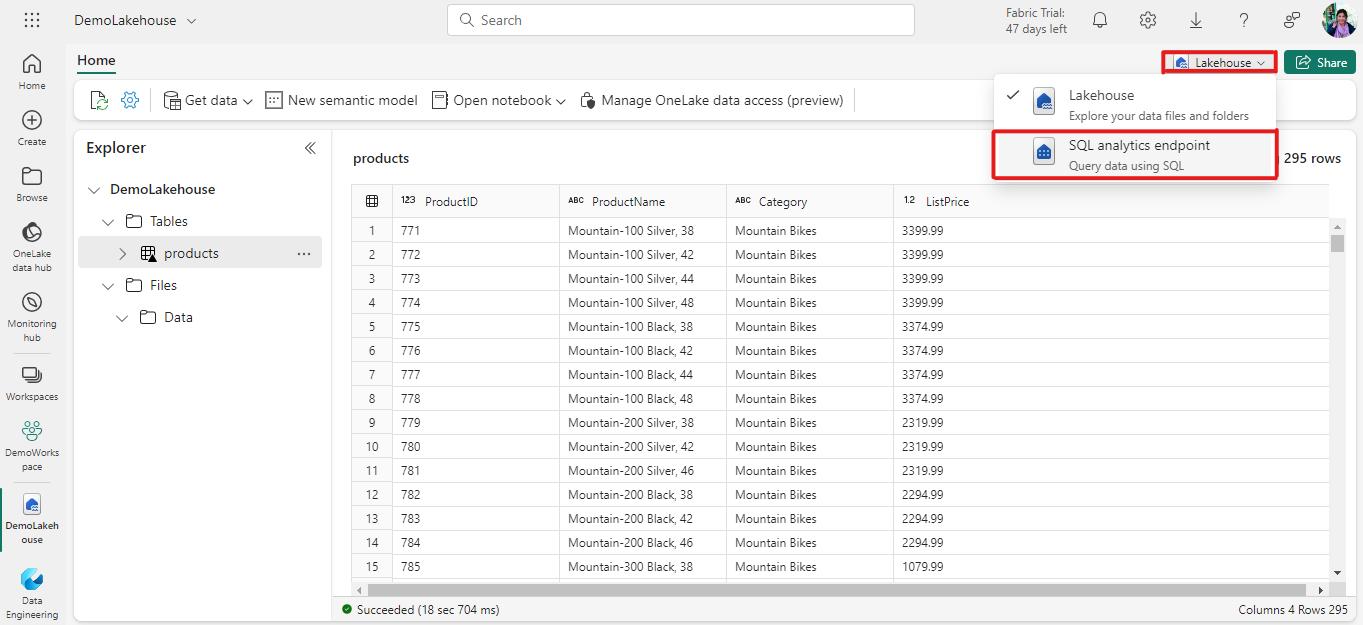
Task: Click Manage OneLake data access (preview)
Action: pos(711,100)
